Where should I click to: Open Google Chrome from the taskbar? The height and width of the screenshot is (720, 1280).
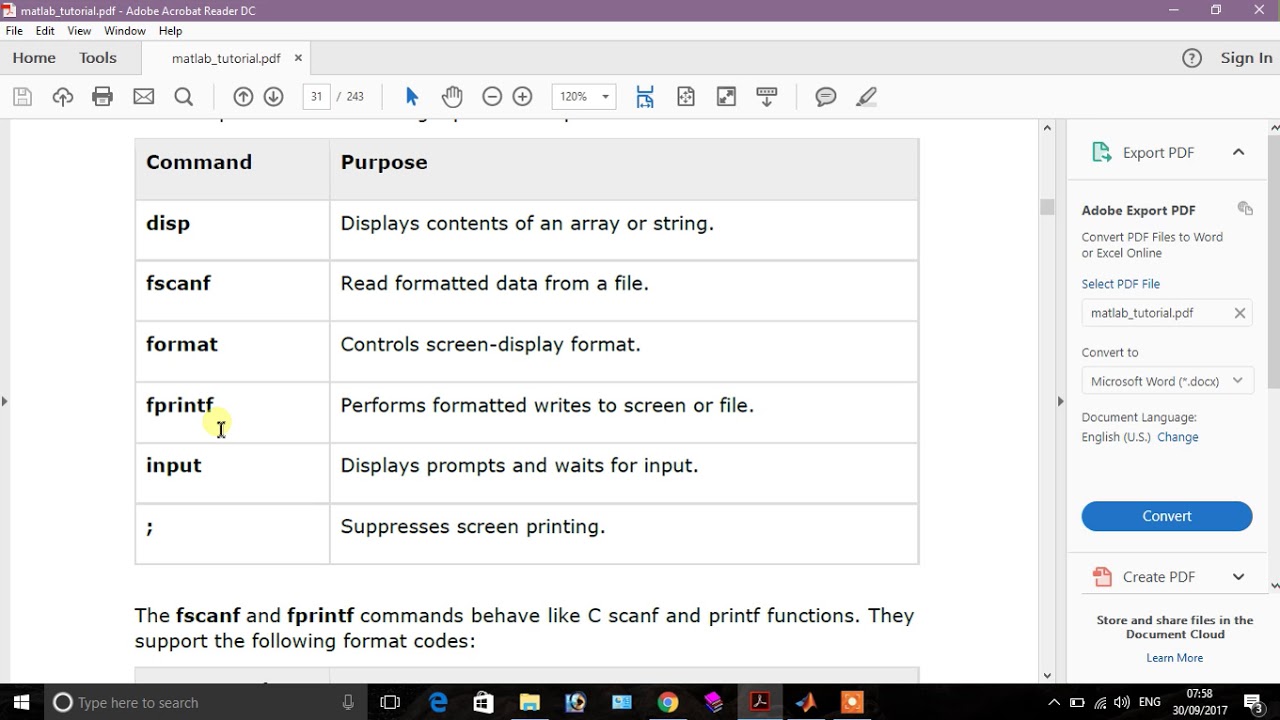click(668, 702)
